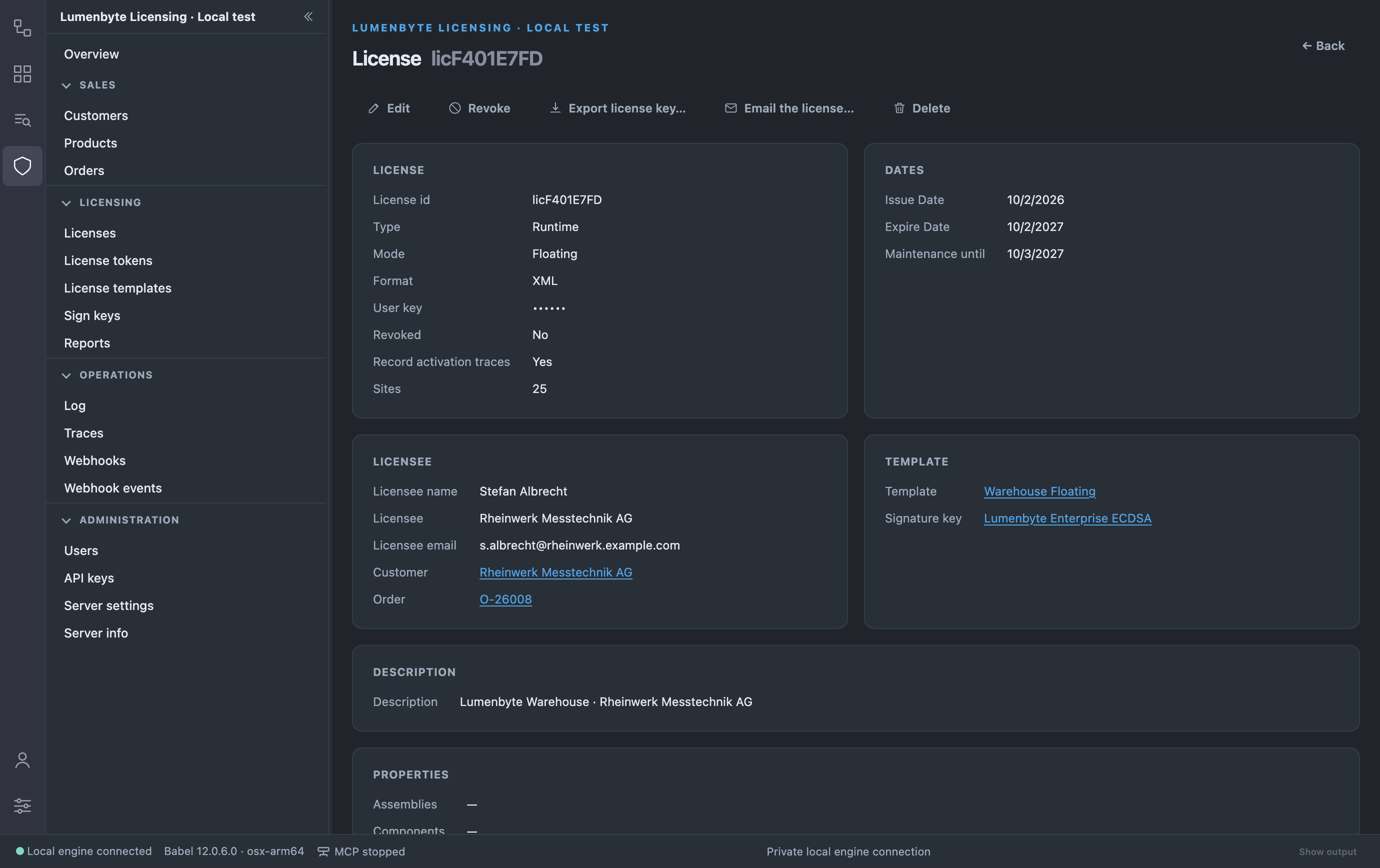Open the search list icon
The image size is (1380, 868).
[x=22, y=119]
